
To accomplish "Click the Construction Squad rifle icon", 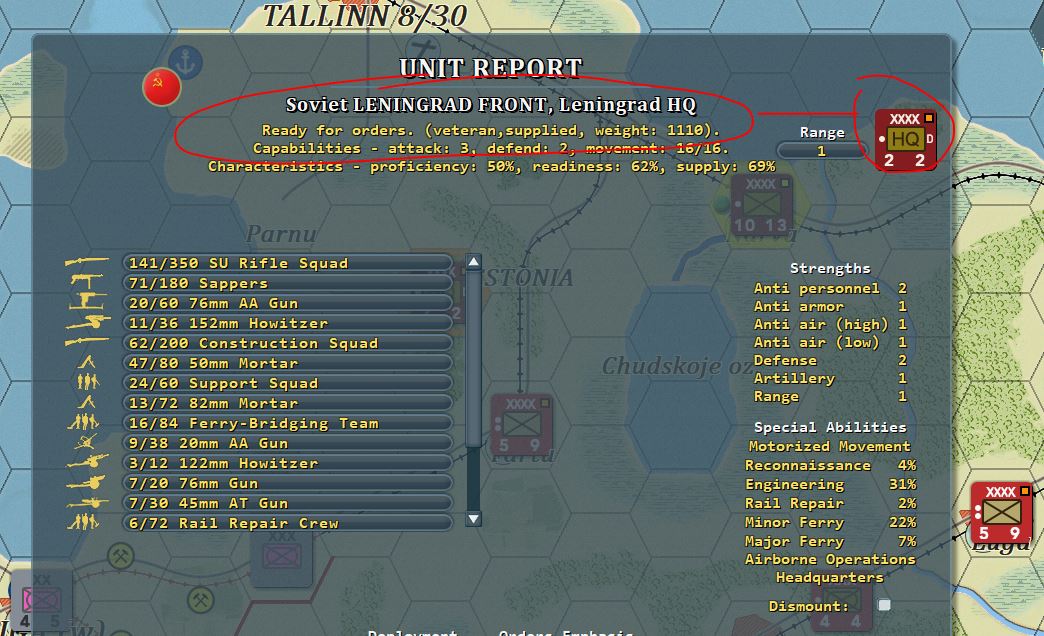I will pos(87,342).
